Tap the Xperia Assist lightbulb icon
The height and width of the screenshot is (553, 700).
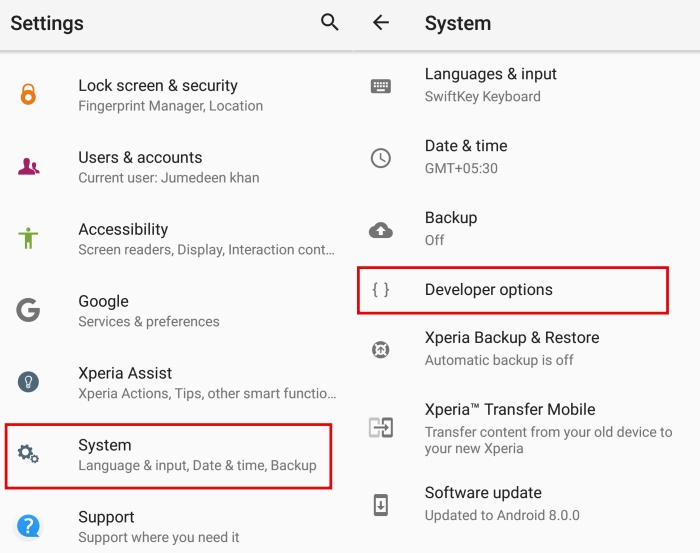pyautogui.click(x=28, y=382)
